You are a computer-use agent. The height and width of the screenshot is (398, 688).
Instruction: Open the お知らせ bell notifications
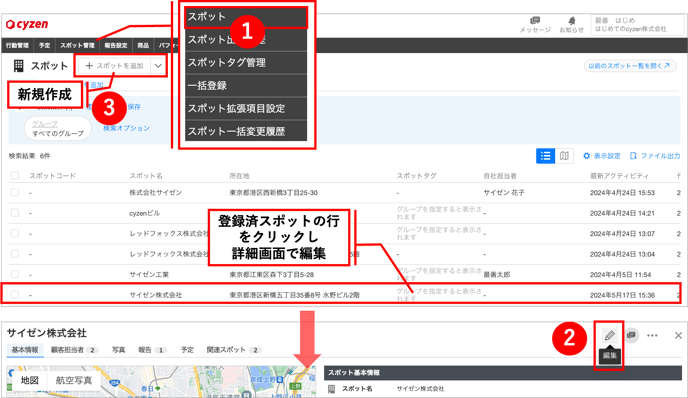(x=571, y=25)
